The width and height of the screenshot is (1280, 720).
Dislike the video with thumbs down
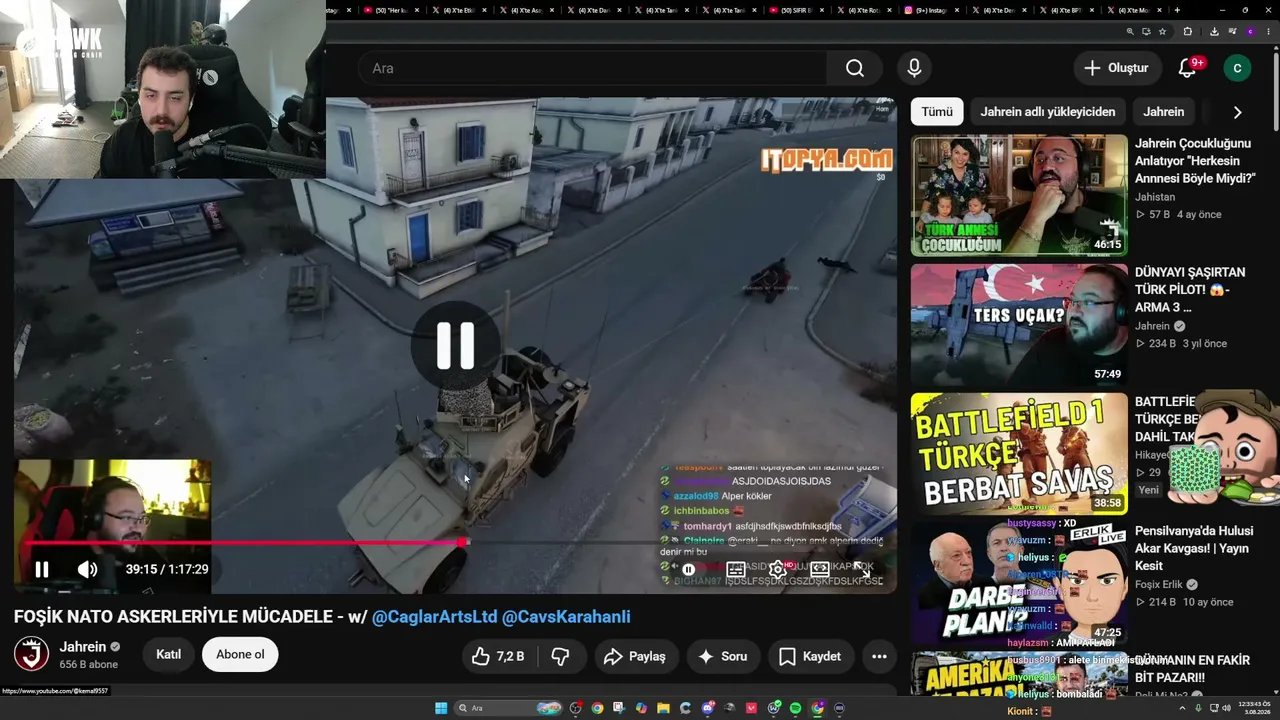click(561, 656)
